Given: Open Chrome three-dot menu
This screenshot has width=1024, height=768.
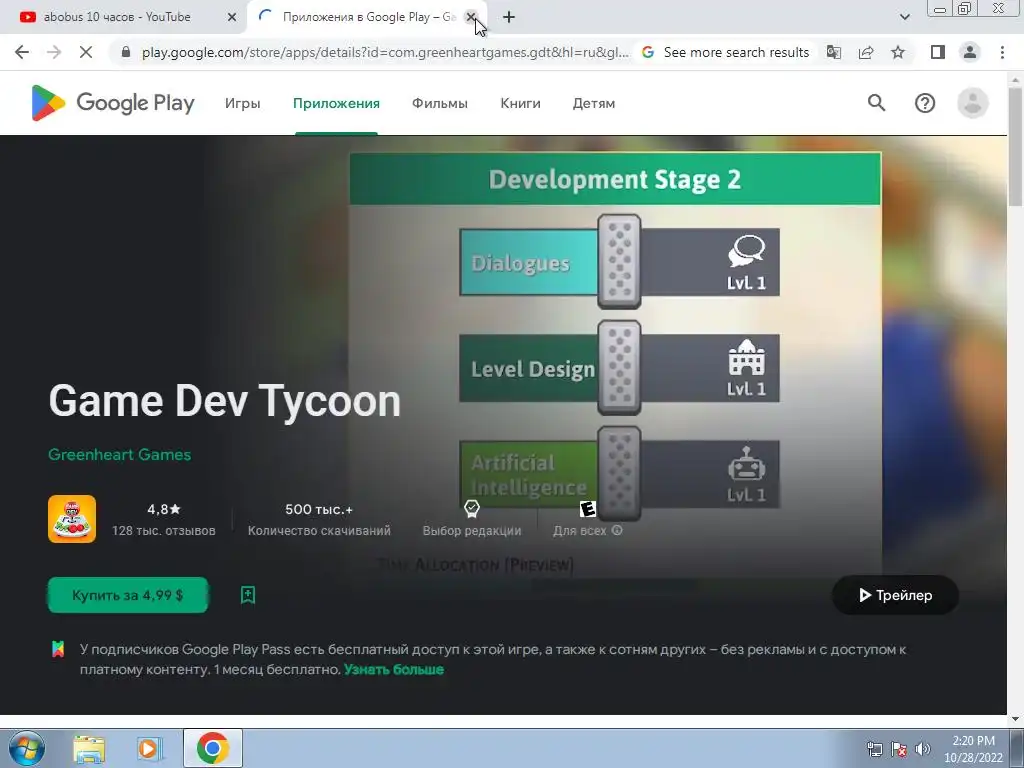Looking at the screenshot, I should point(1002,52).
